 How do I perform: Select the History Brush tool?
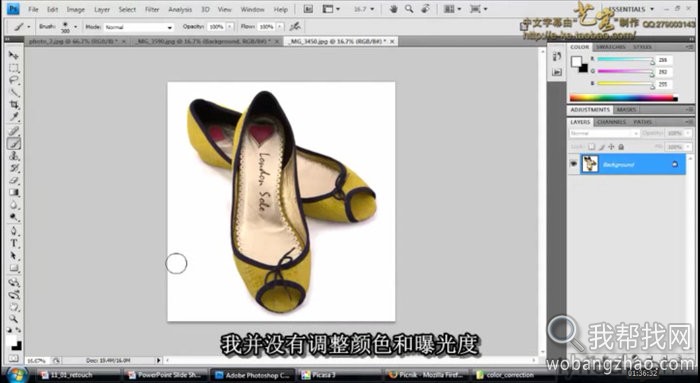[14, 168]
